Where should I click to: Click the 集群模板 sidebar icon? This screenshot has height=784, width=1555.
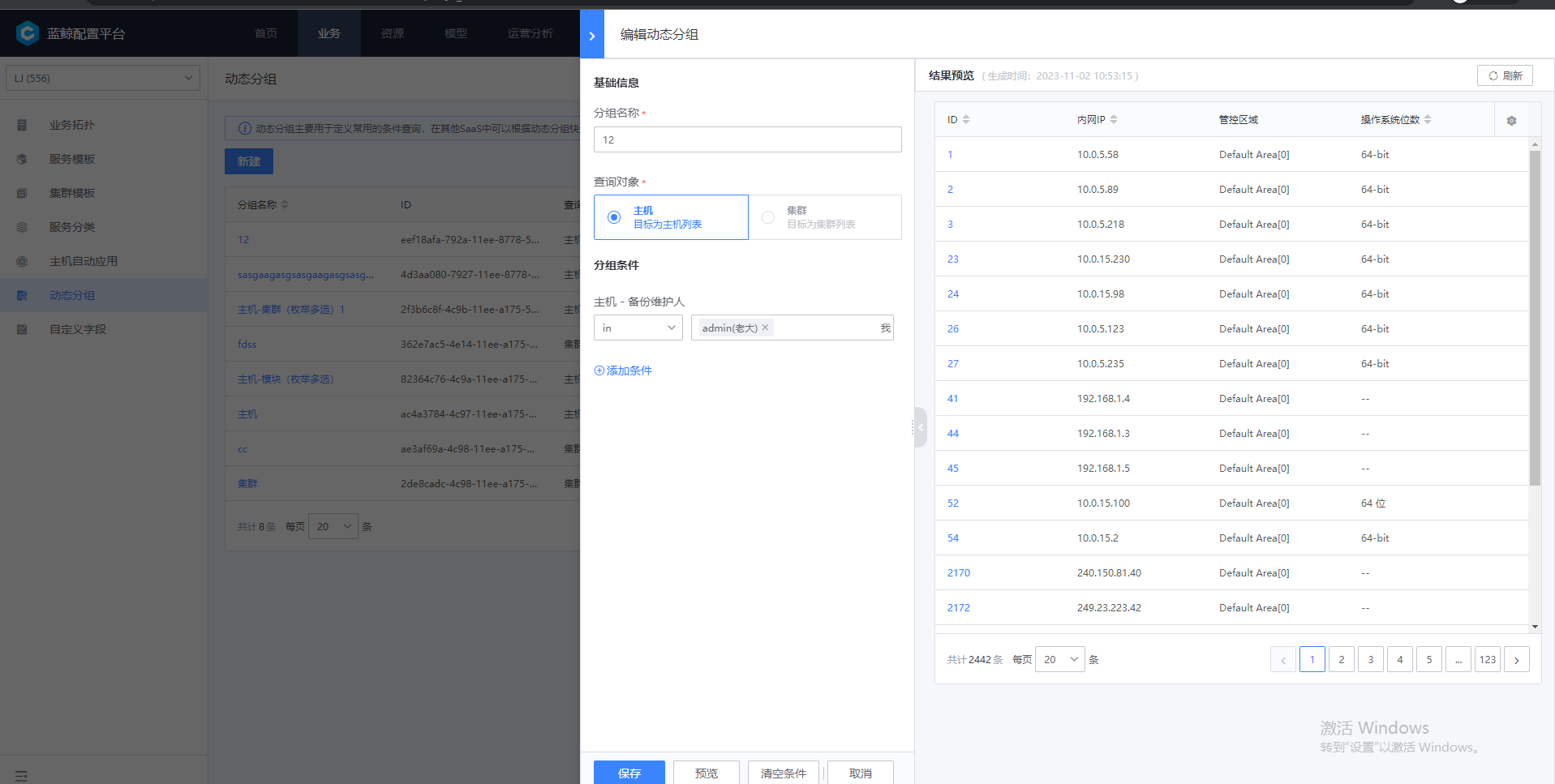22,193
